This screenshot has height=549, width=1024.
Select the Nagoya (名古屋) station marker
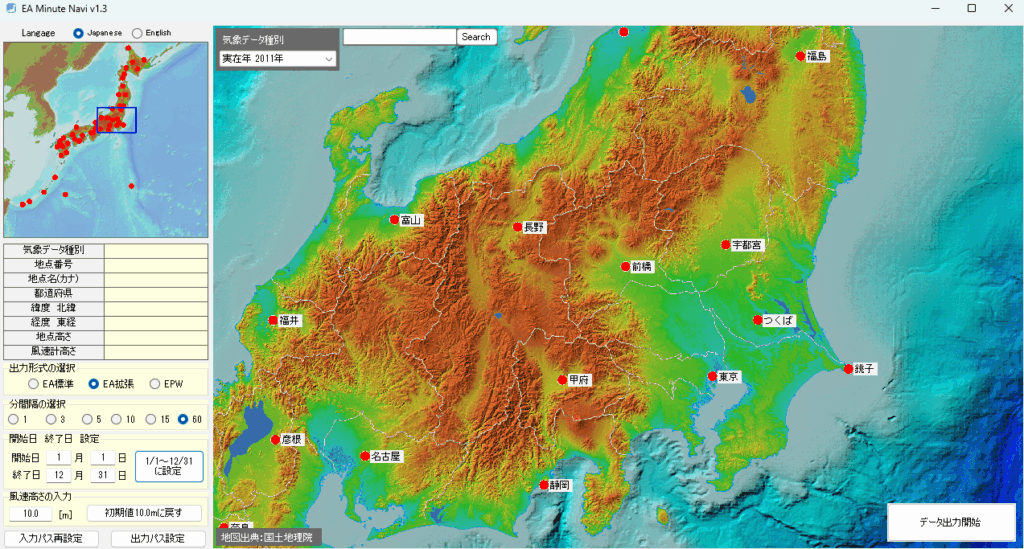click(x=365, y=456)
